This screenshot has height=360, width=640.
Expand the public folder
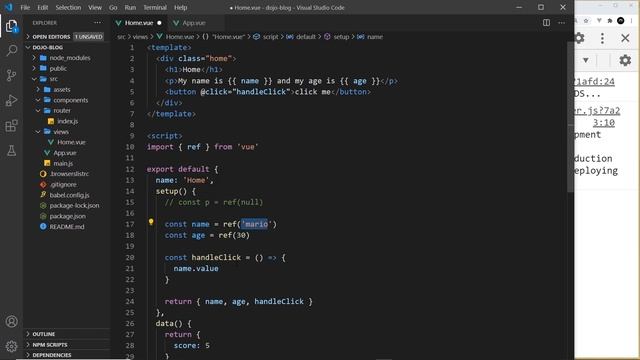click(67, 69)
